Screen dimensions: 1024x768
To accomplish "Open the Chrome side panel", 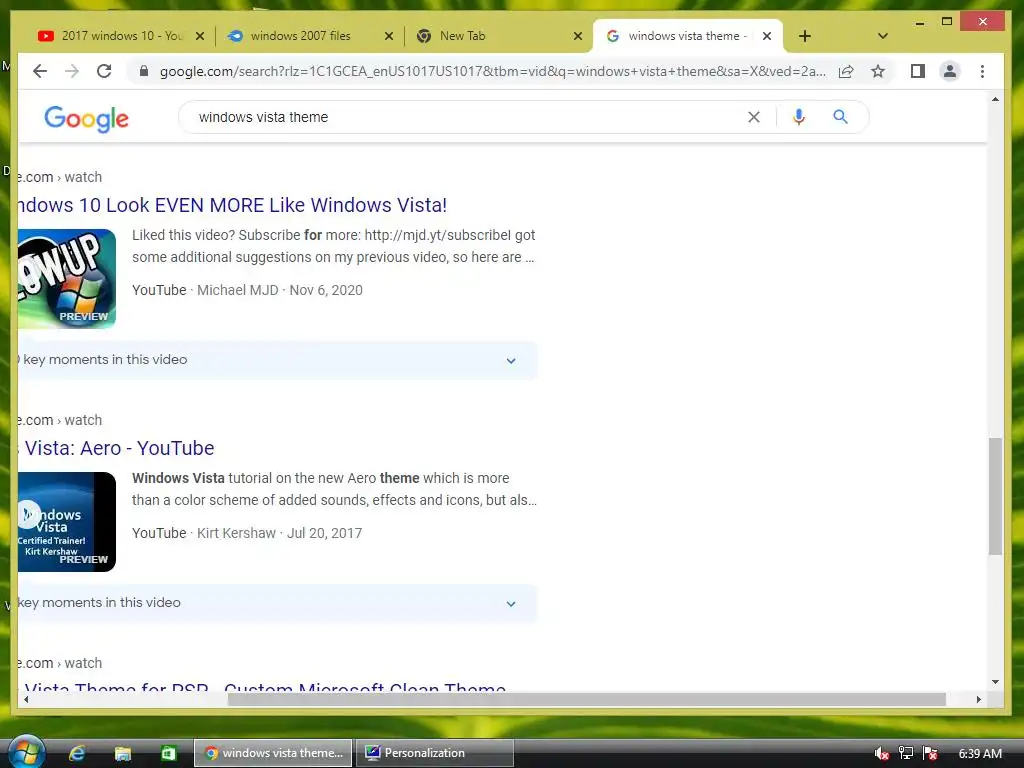I will pos(918,71).
